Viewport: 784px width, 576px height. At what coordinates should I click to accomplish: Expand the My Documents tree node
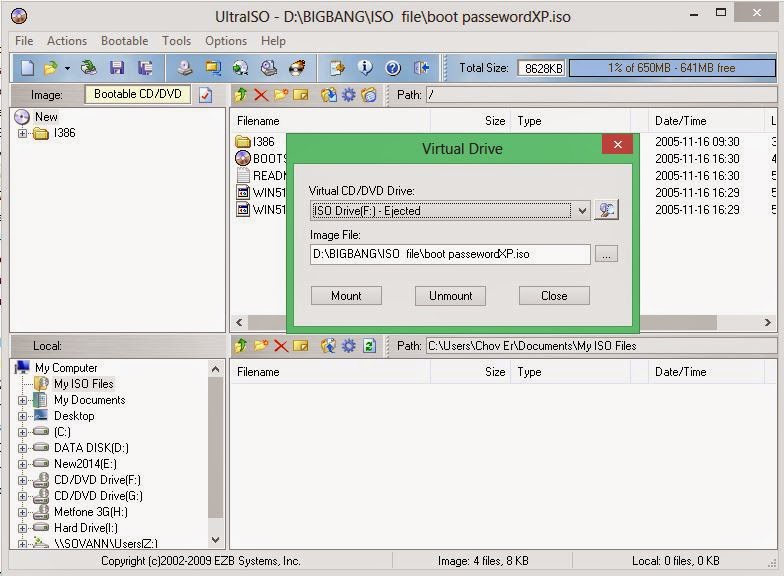coord(22,400)
